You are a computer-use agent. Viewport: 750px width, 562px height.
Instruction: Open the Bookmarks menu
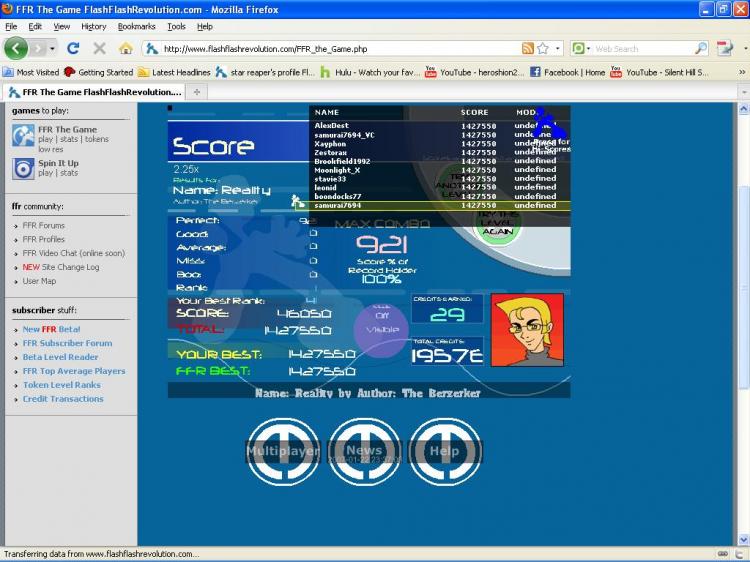coord(136,26)
